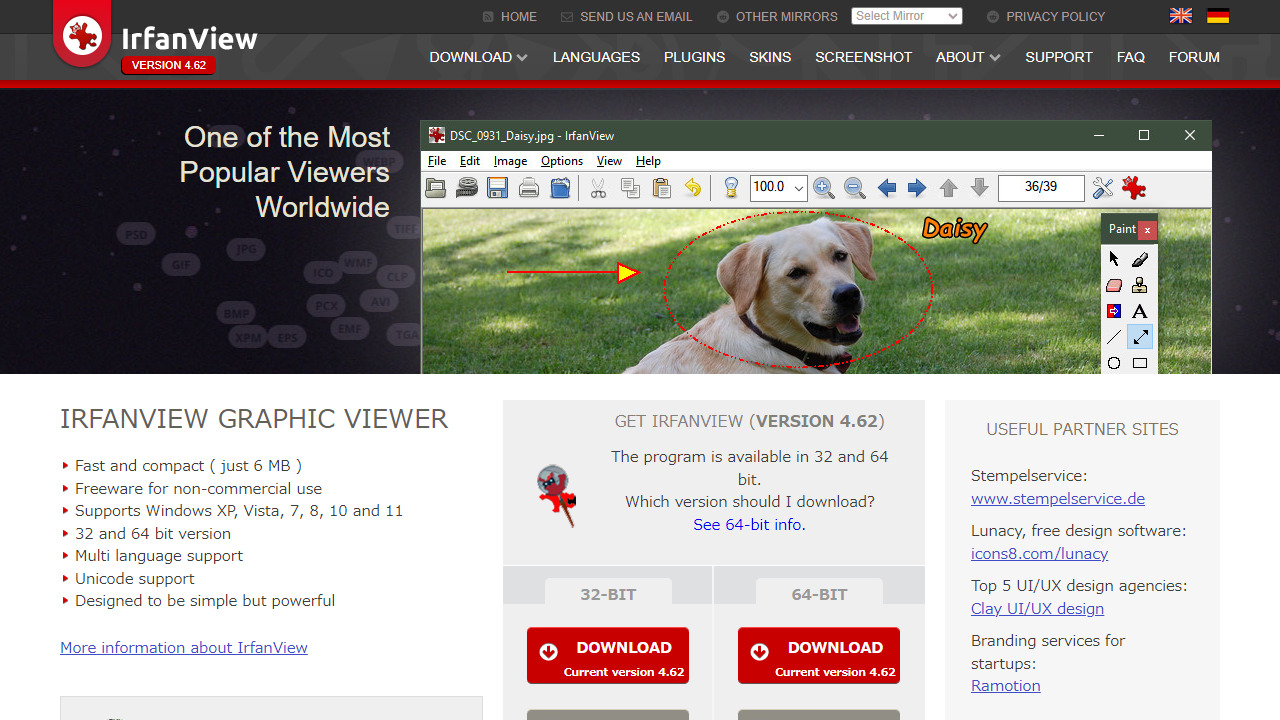
Task: Click the Copy icon in toolbar
Action: 630,188
